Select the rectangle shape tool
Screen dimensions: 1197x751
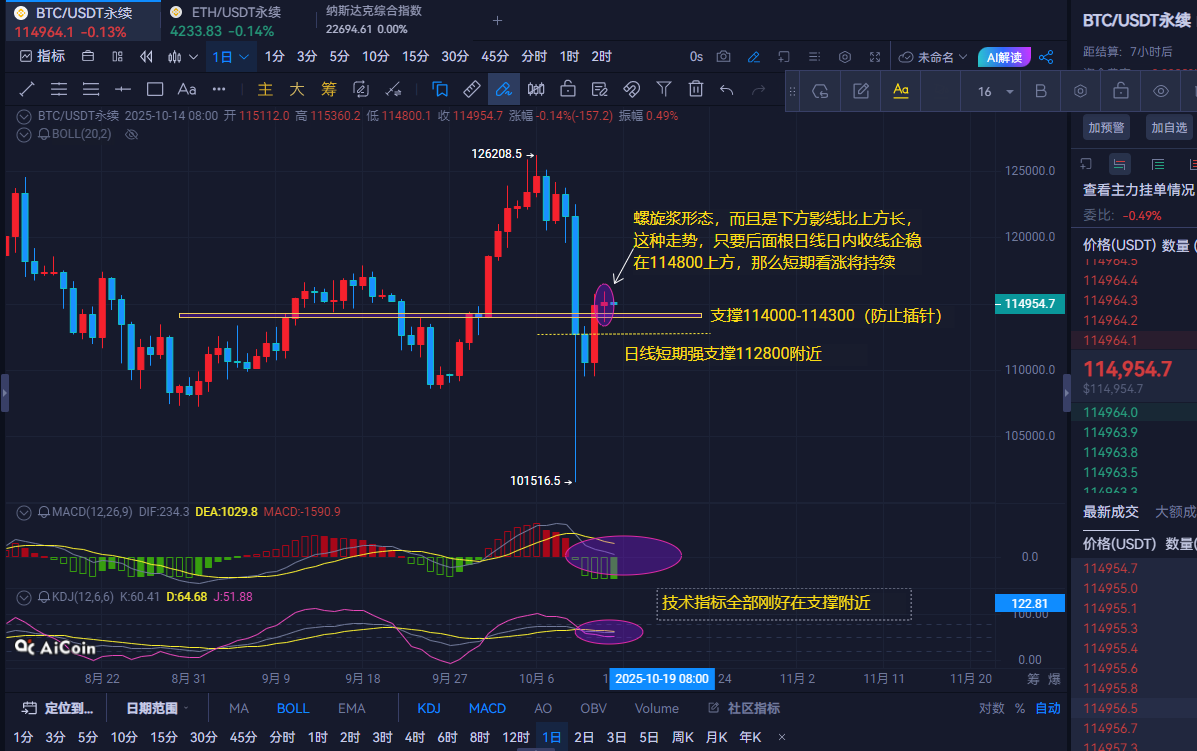tap(155, 89)
